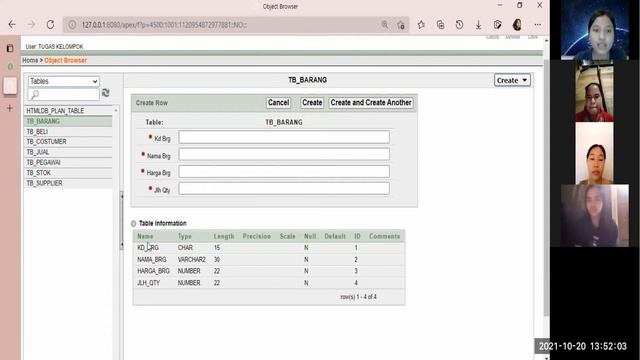640x360 pixels.
Task: Click the HARGA_BRG row name cell
Action: pyautogui.click(x=153, y=271)
